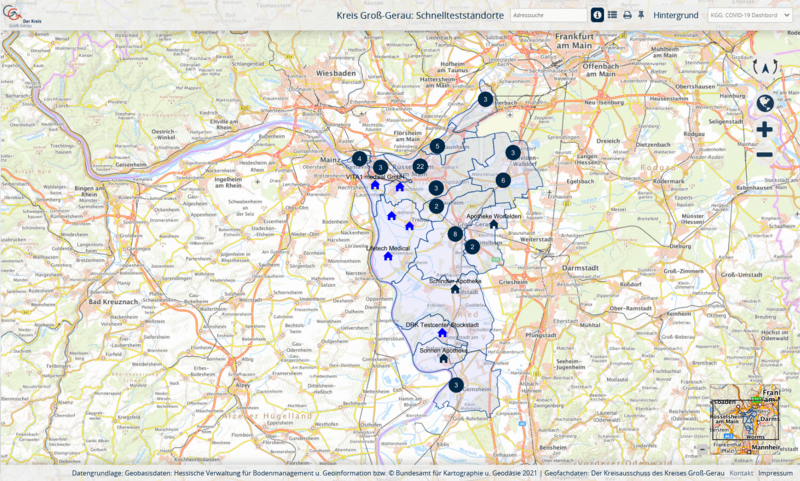Expand the cluster marker showing 8
800x481 pixels.
pos(456,233)
